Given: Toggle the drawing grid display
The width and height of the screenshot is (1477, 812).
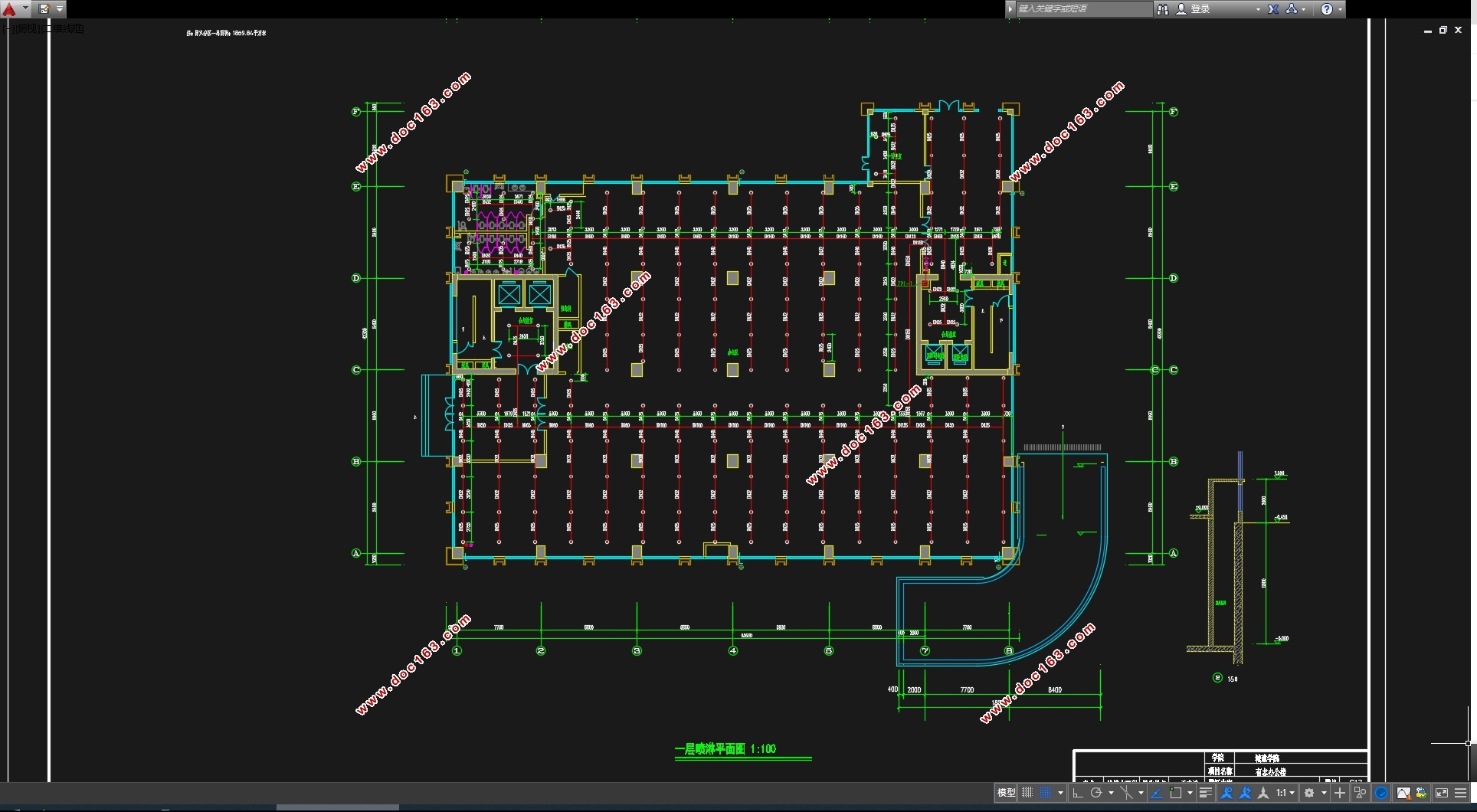Looking at the screenshot, I should 1027,793.
